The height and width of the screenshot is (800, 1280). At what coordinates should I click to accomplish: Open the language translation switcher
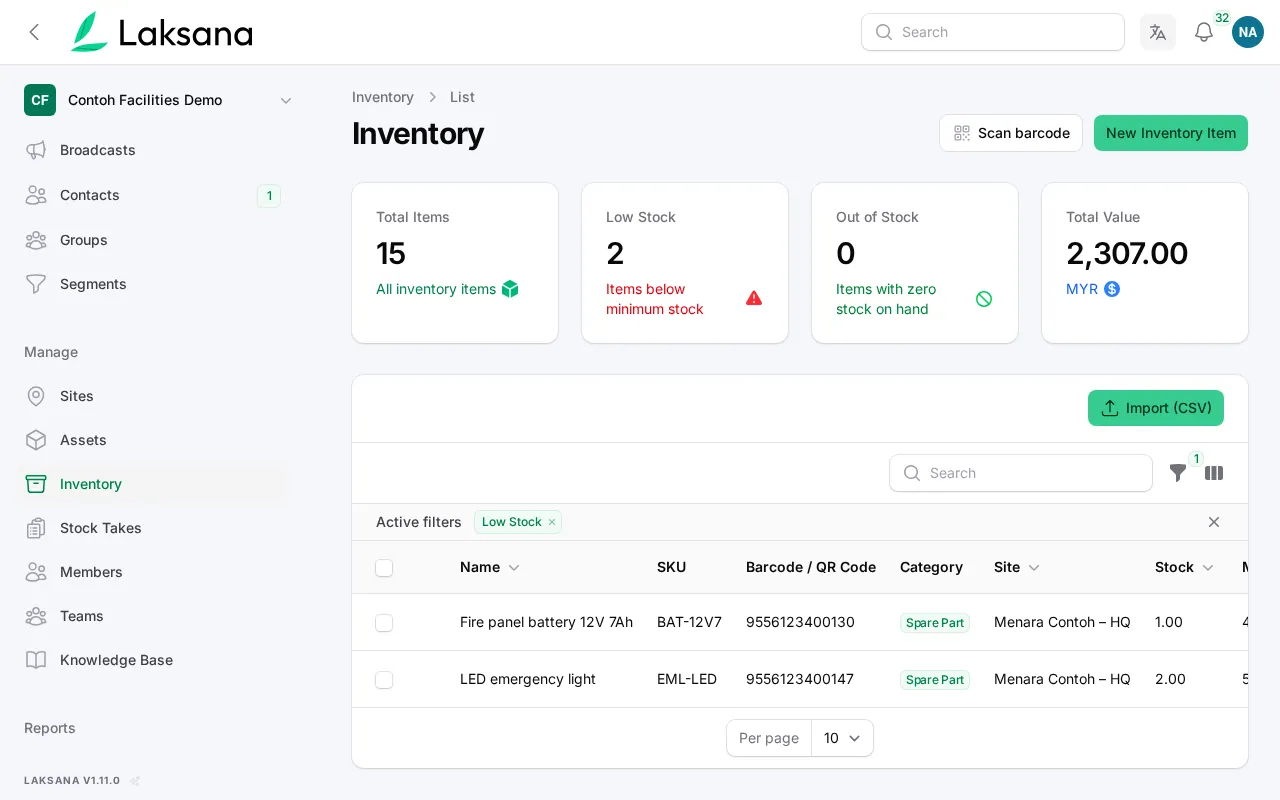(1158, 32)
